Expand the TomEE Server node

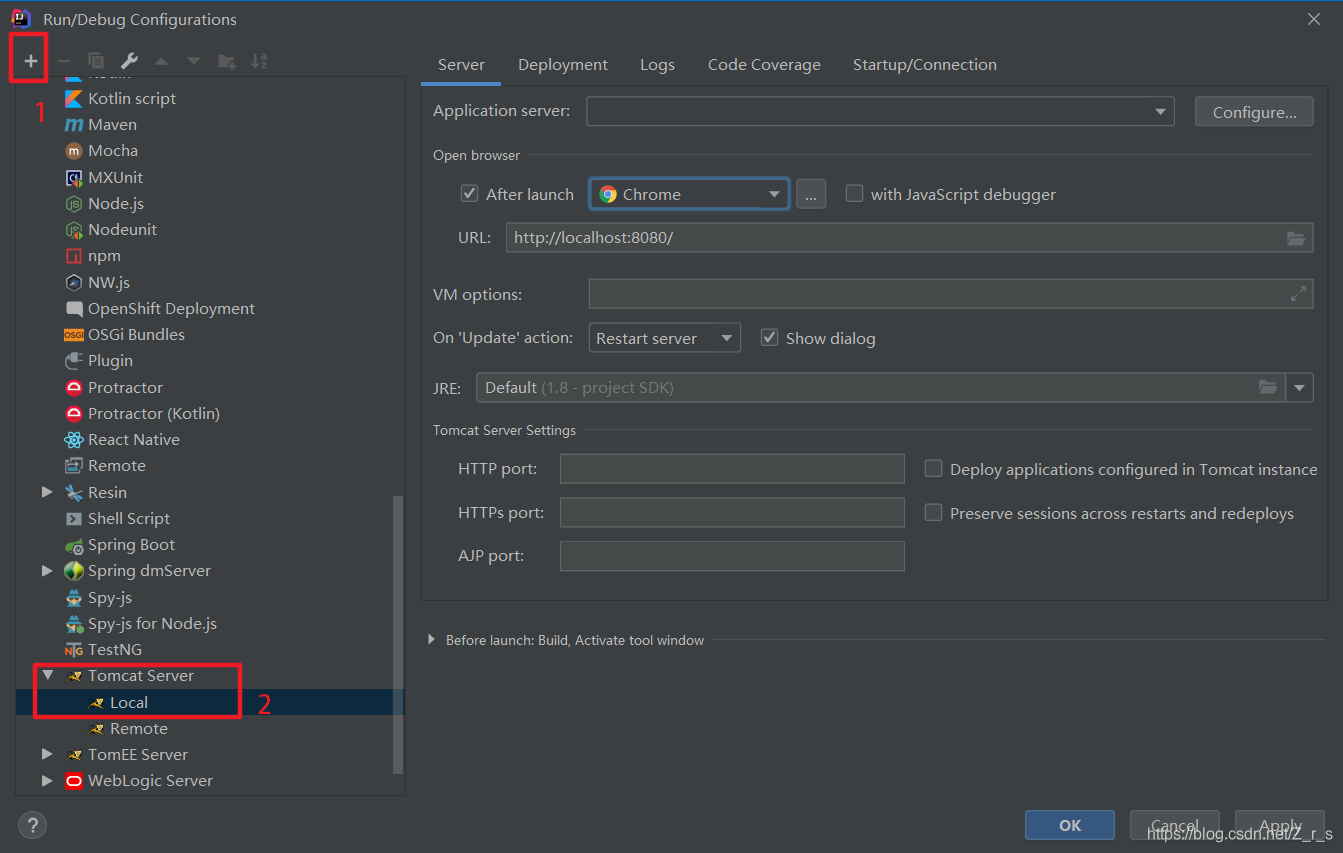(x=47, y=754)
